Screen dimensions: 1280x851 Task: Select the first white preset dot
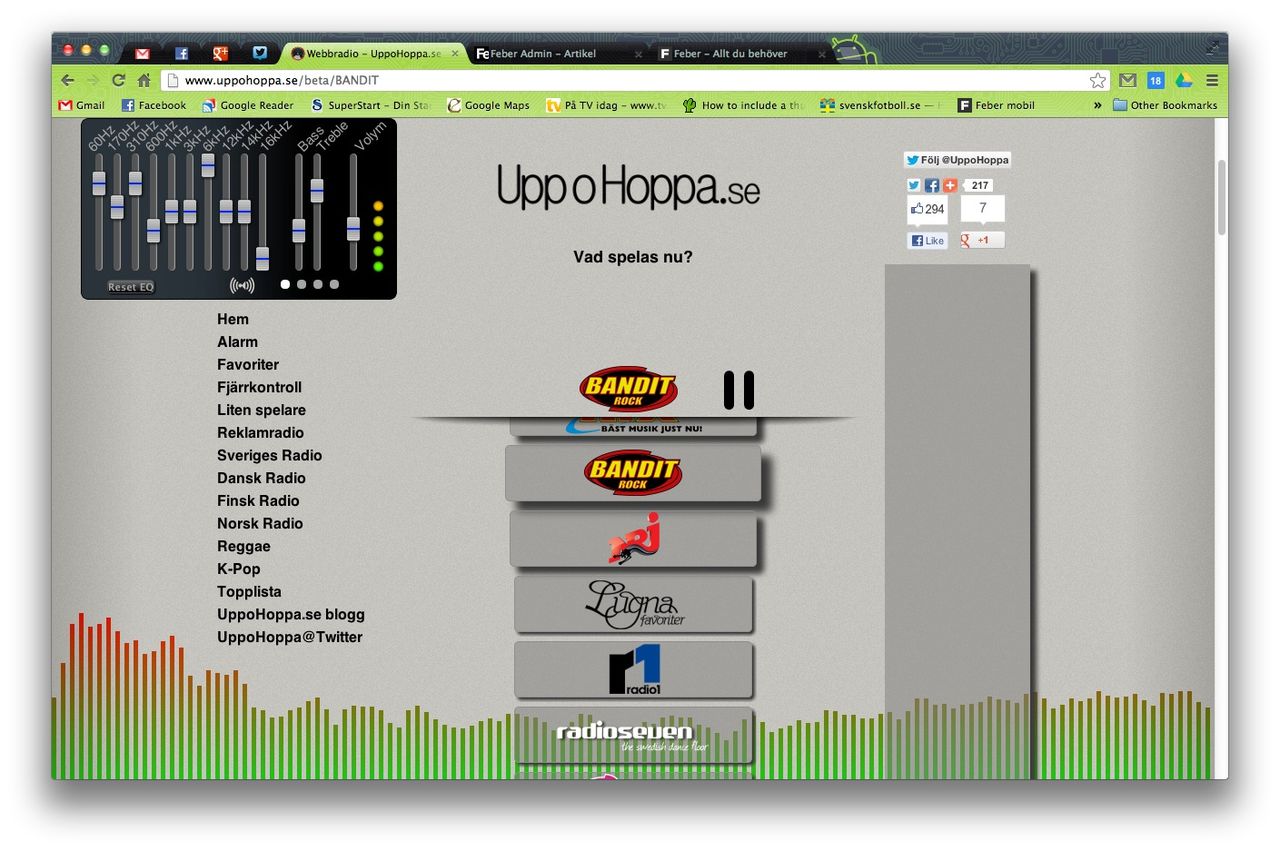pyautogui.click(x=285, y=284)
